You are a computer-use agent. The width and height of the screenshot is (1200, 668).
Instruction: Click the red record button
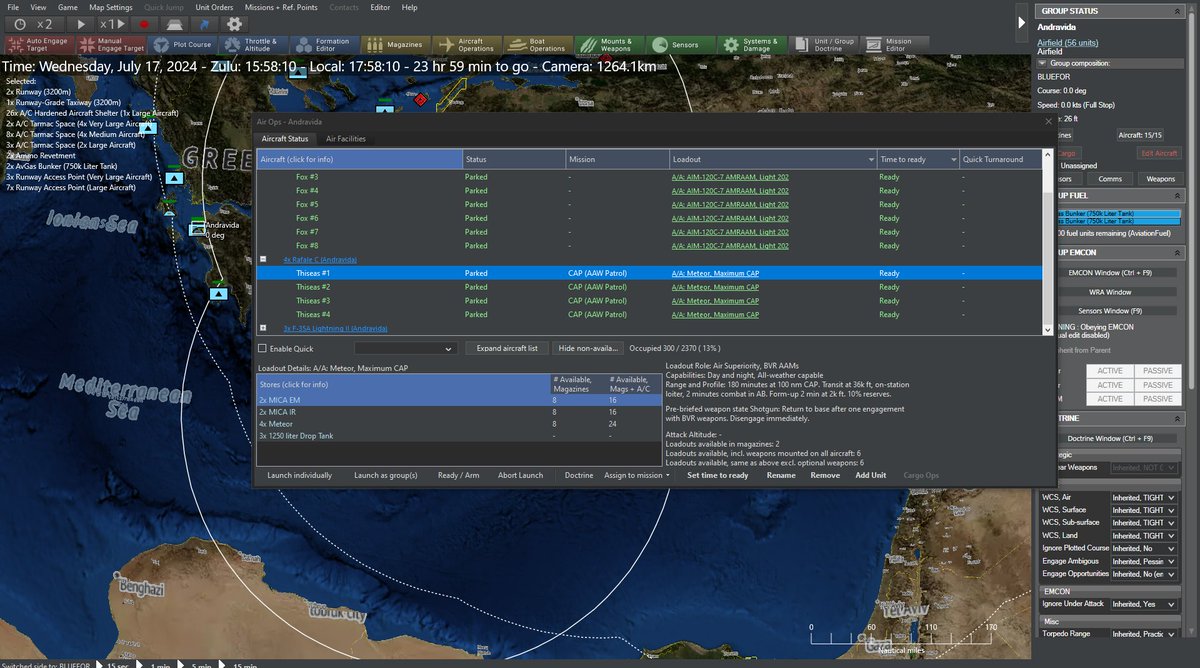coord(143,23)
